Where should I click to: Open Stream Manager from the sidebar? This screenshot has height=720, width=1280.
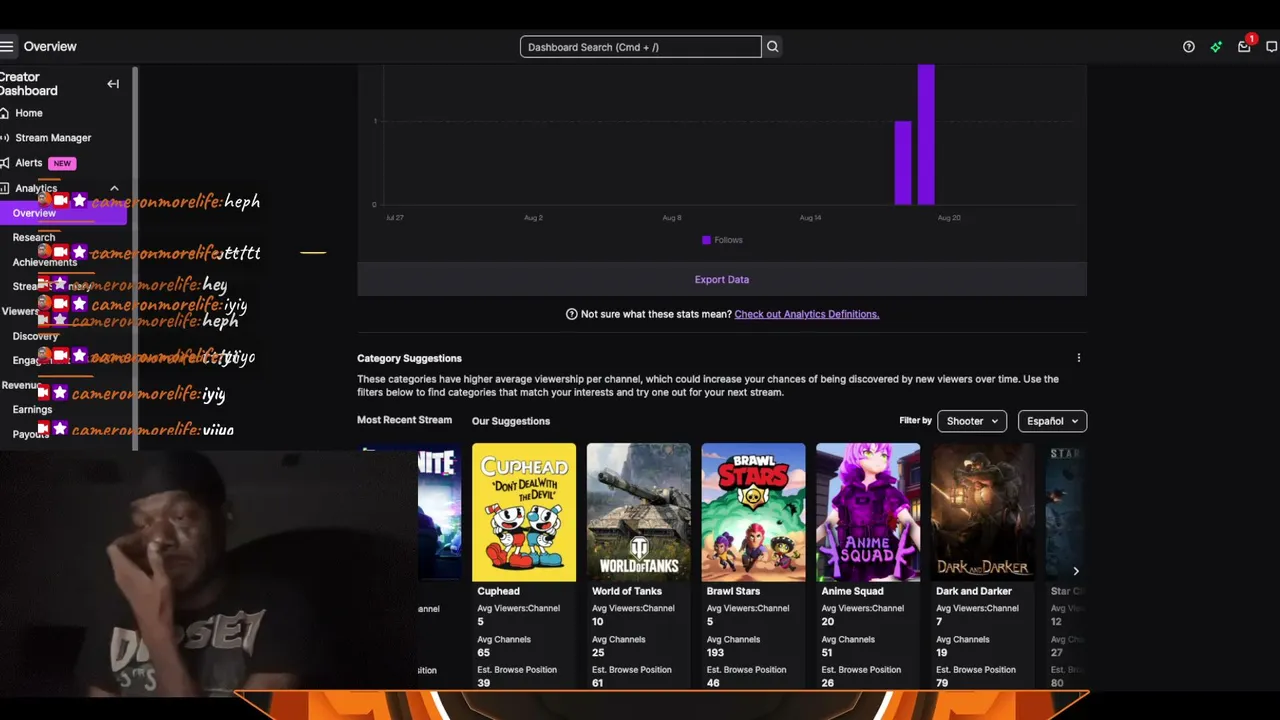[53, 138]
